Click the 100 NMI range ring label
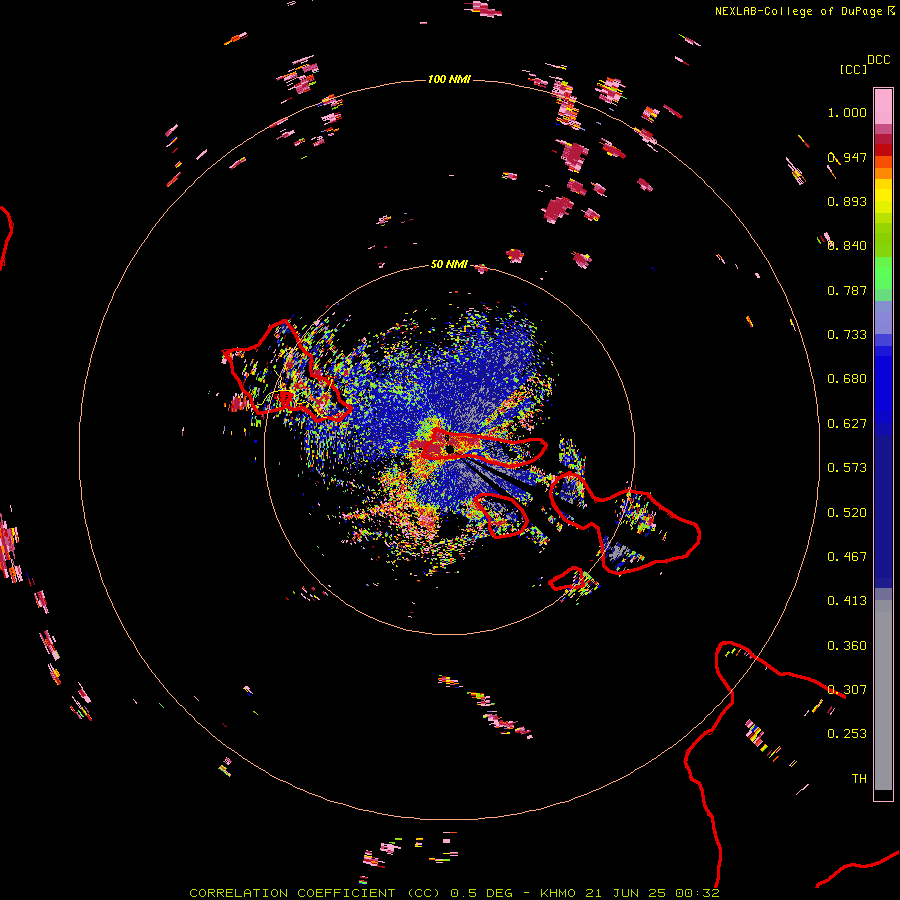Viewport: 900px width, 900px height. click(449, 79)
